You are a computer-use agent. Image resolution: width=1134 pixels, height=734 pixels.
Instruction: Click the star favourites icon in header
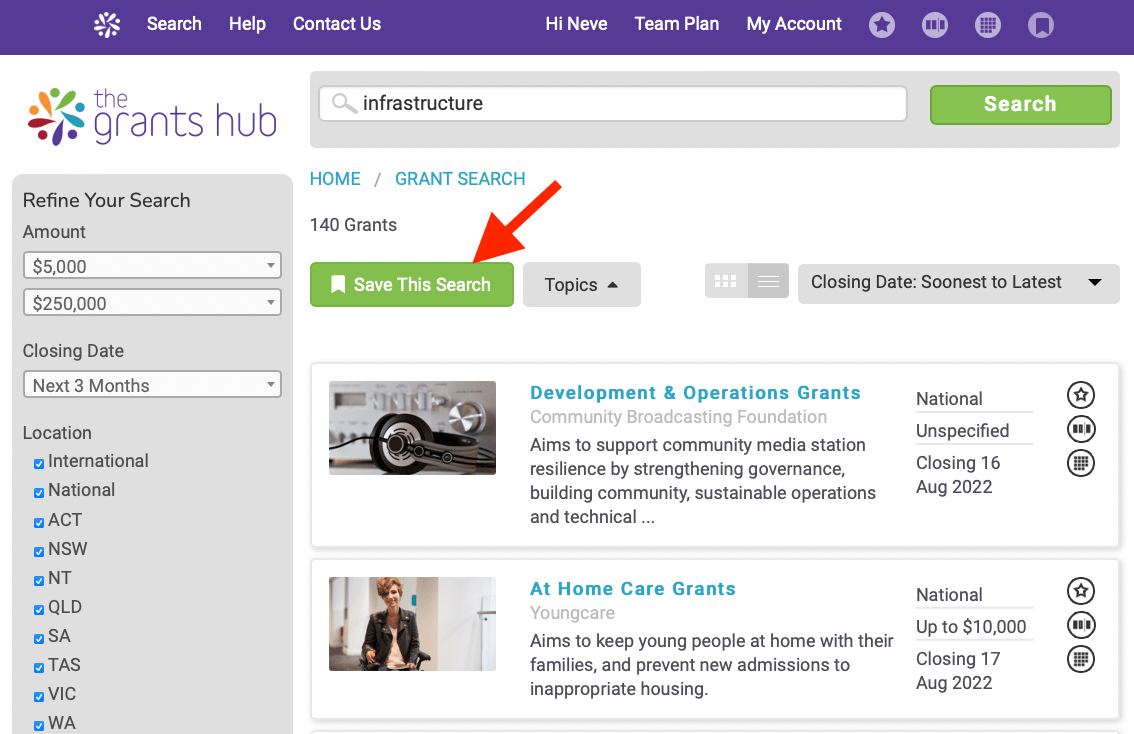(x=881, y=26)
